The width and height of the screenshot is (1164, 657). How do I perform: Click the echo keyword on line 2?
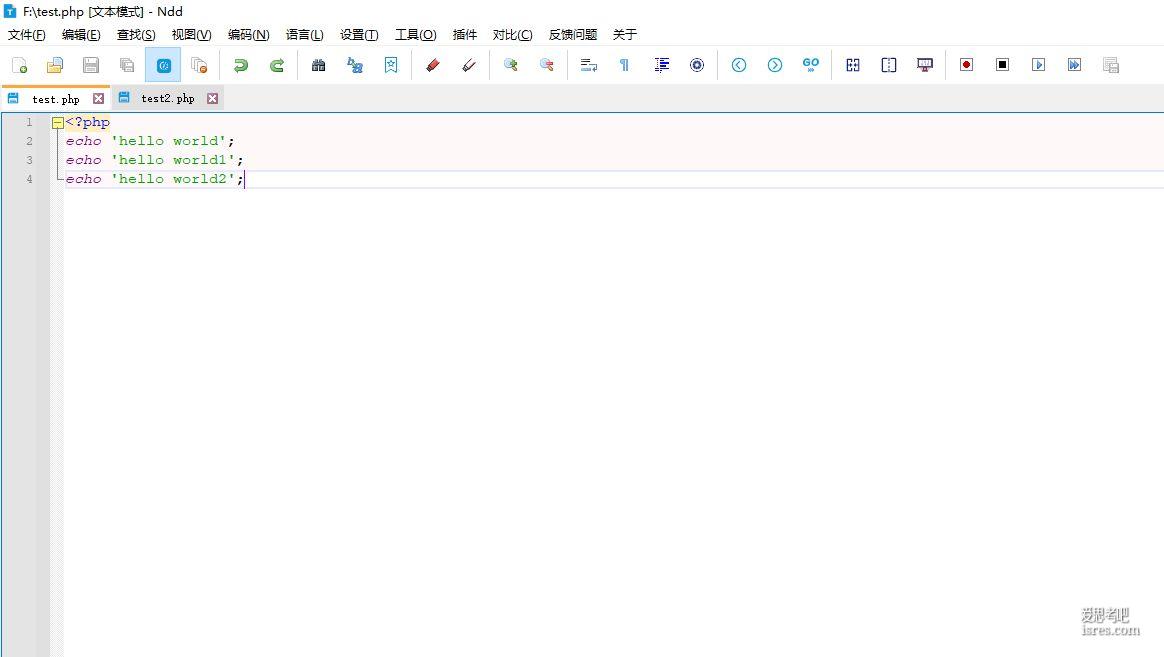[83, 141]
